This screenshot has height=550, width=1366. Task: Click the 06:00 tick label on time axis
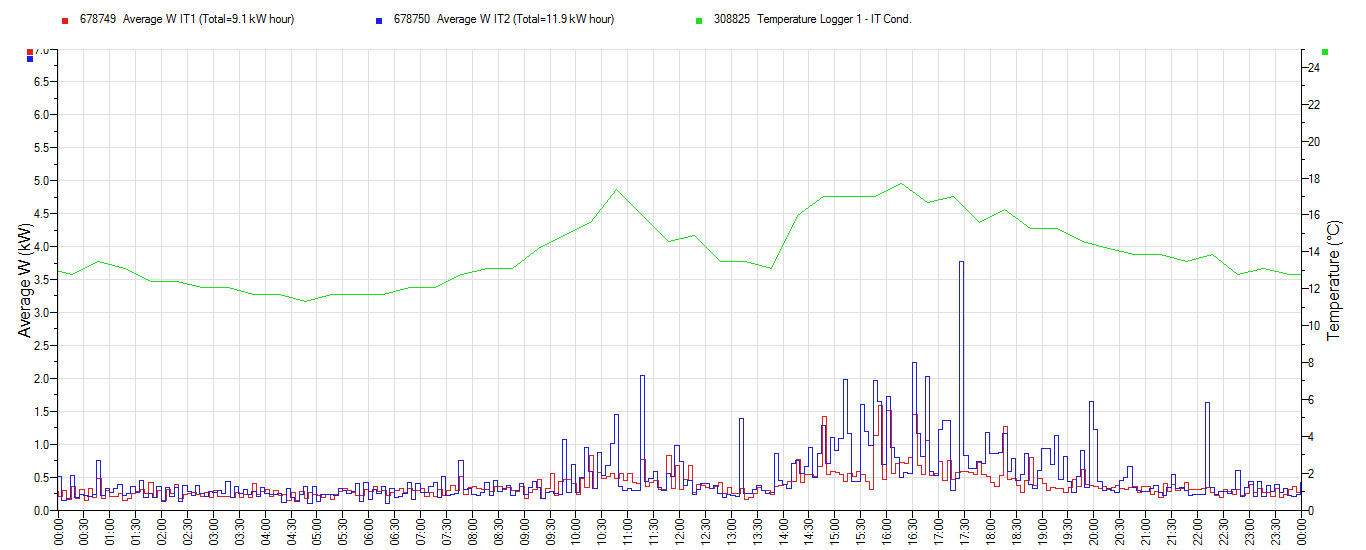tap(369, 530)
